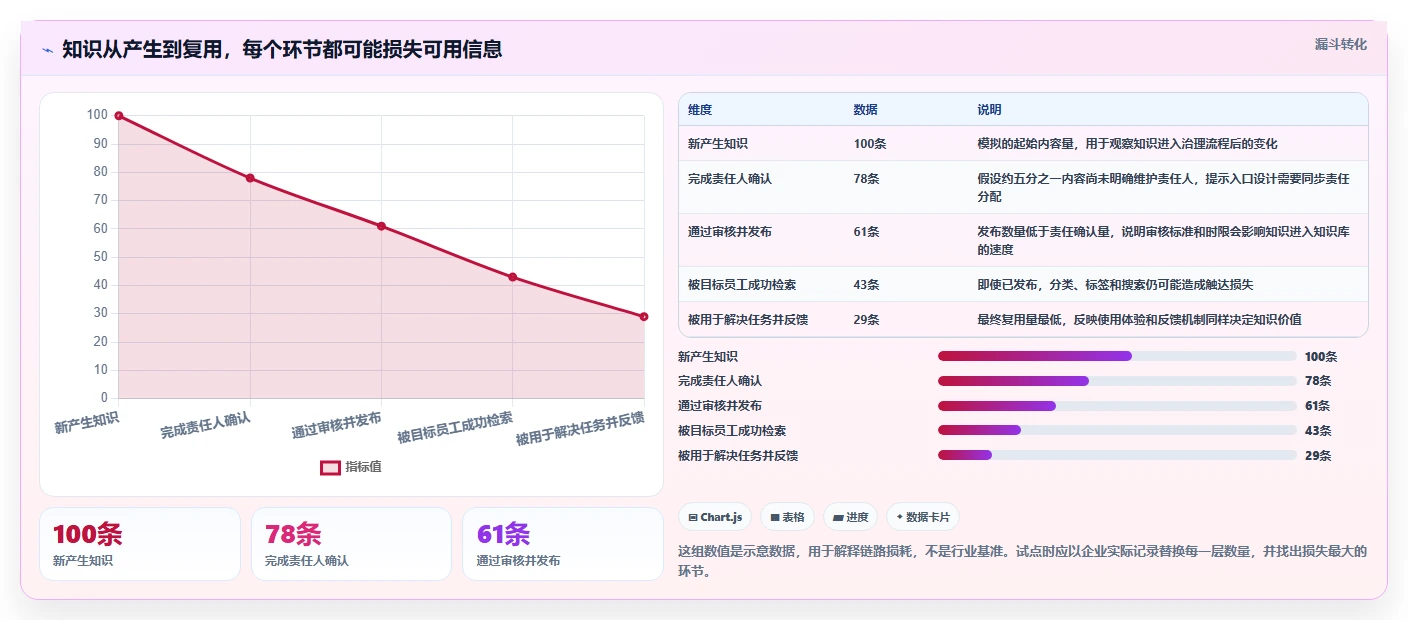Click the 新产生知识 cell in the table
The height and width of the screenshot is (620, 1408).
718,144
